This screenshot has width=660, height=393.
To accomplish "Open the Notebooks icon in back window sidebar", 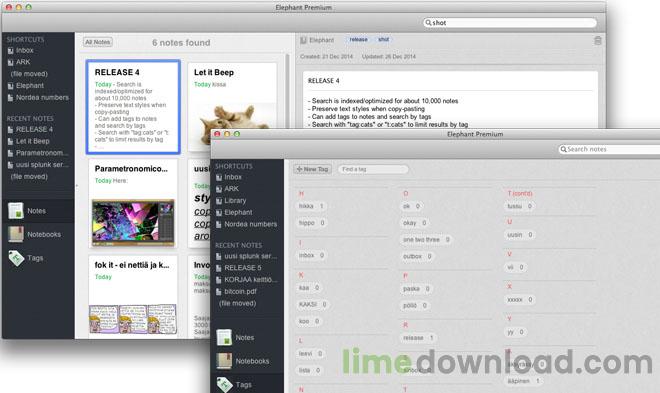I will 16,234.
